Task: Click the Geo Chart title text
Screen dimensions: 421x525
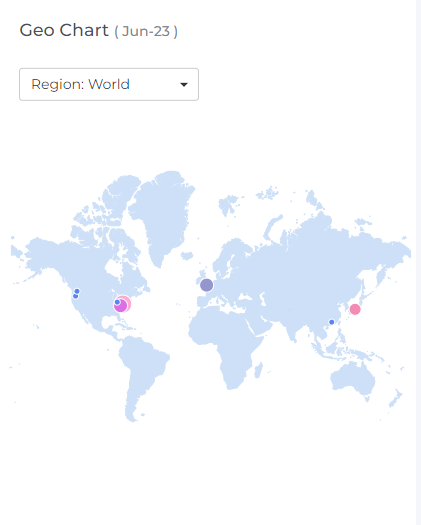Action: [x=64, y=30]
